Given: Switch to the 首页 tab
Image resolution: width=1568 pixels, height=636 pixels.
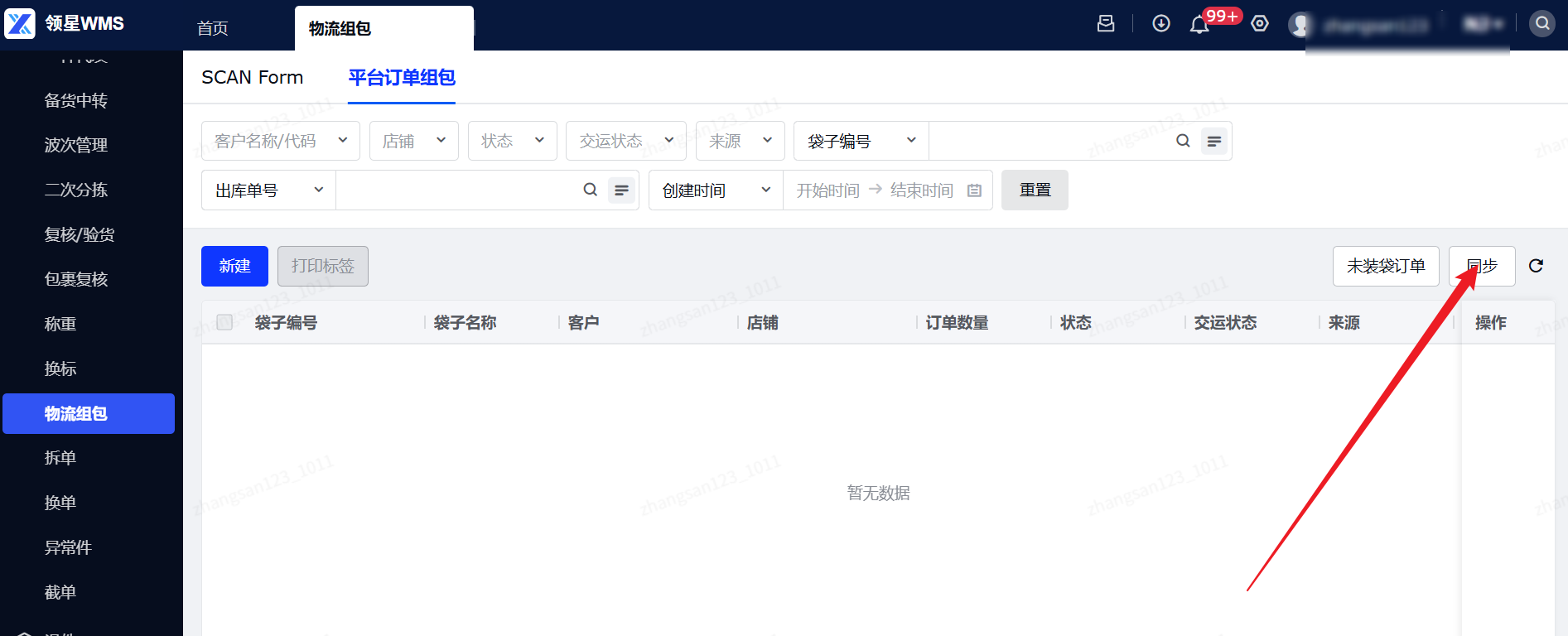Looking at the screenshot, I should click(213, 28).
